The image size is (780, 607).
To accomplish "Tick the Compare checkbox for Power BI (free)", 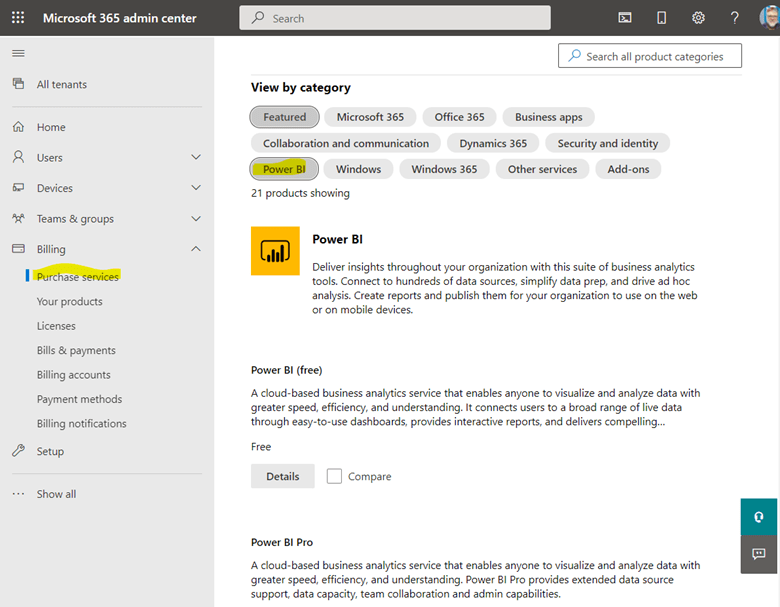I will 334,476.
